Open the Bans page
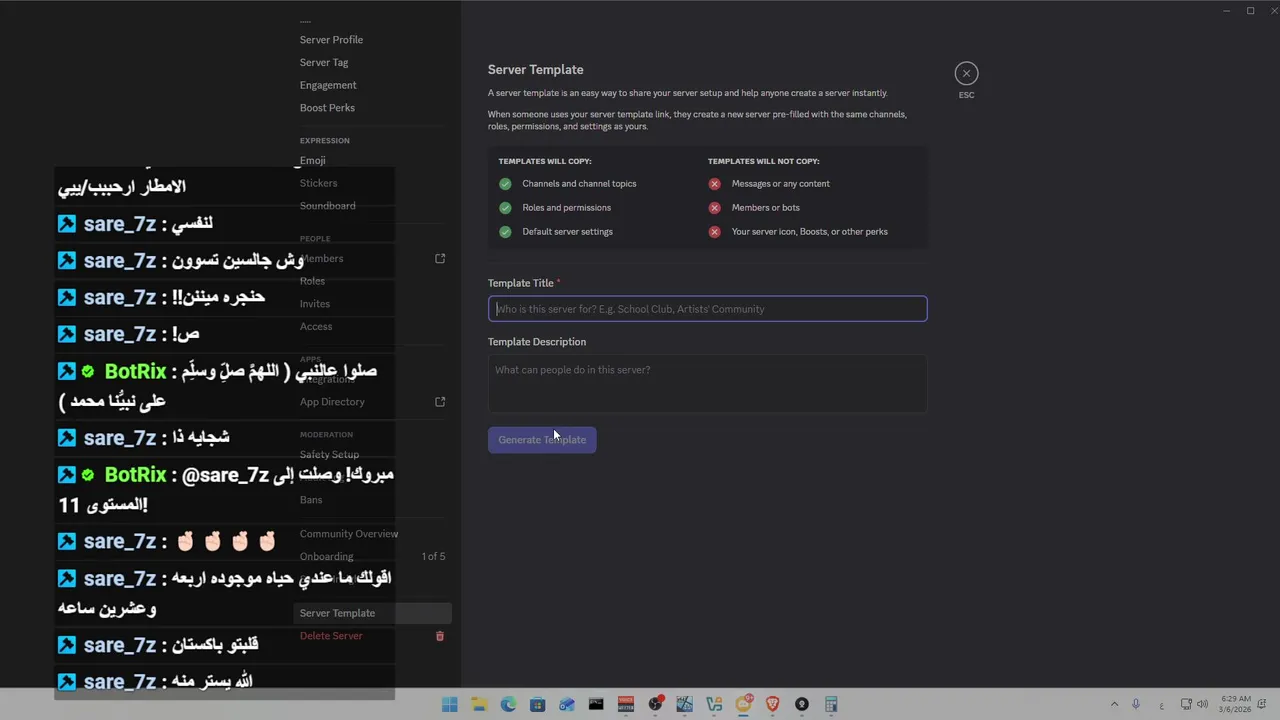 [x=311, y=500]
